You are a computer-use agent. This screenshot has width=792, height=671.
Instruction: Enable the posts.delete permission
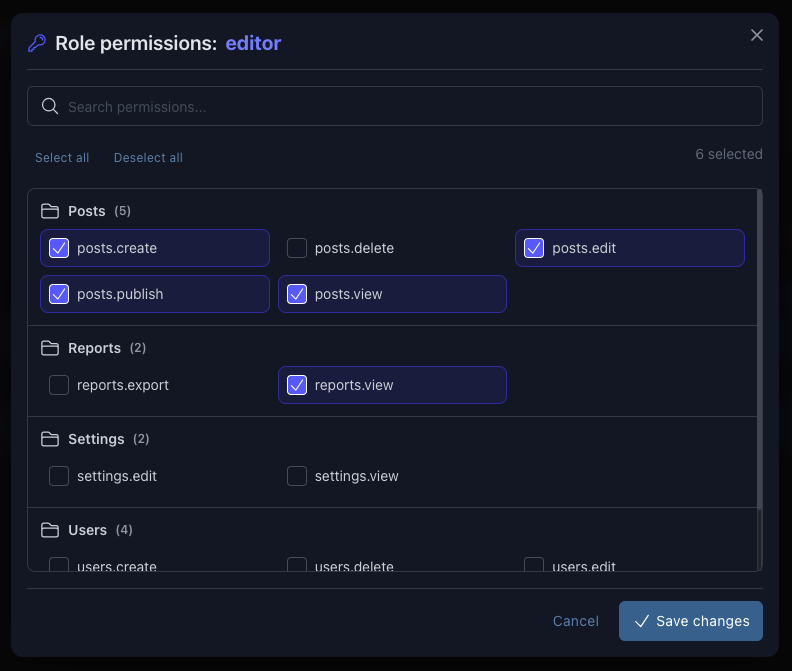pyautogui.click(x=297, y=248)
